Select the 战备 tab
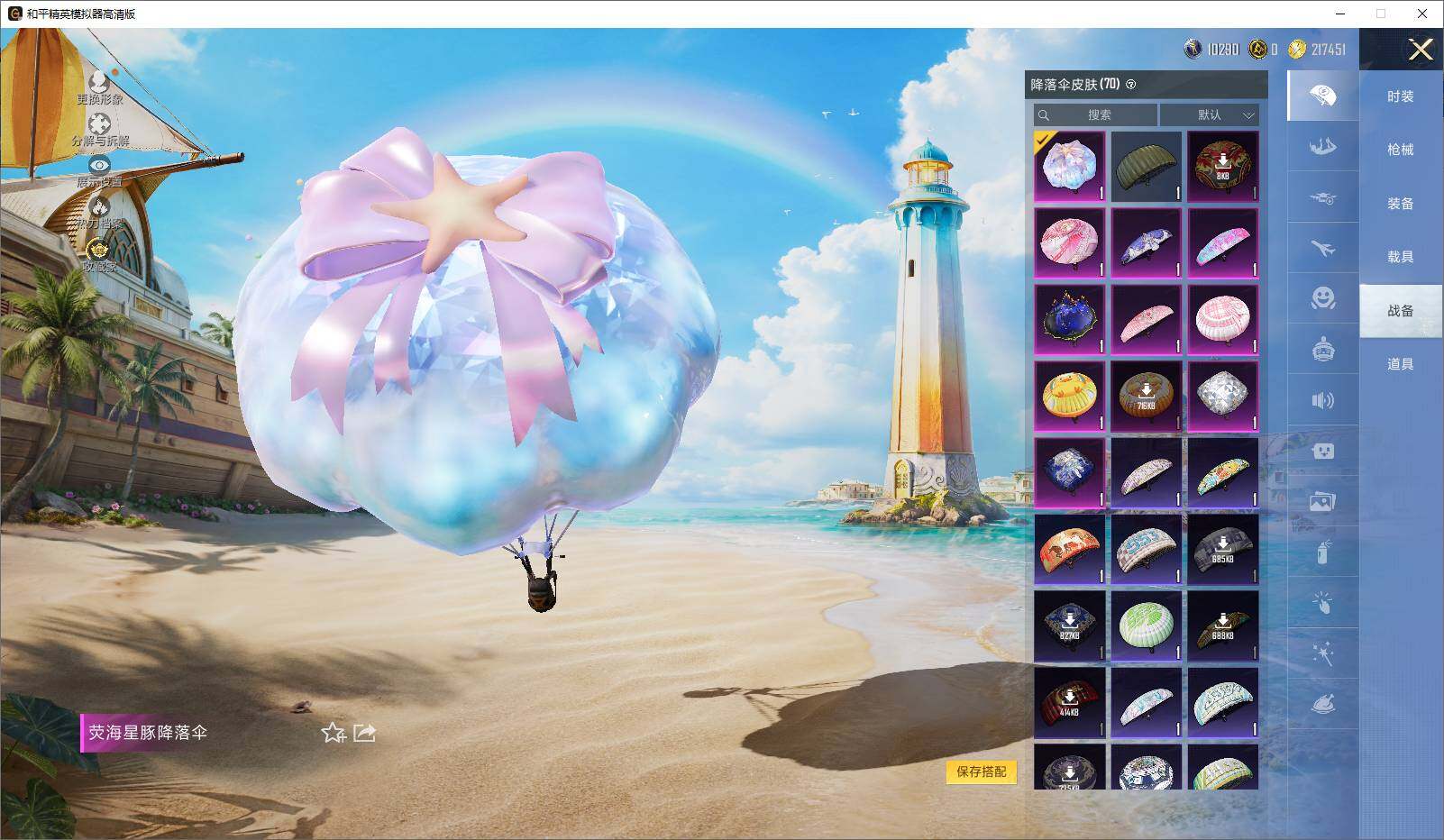 pos(1401,311)
